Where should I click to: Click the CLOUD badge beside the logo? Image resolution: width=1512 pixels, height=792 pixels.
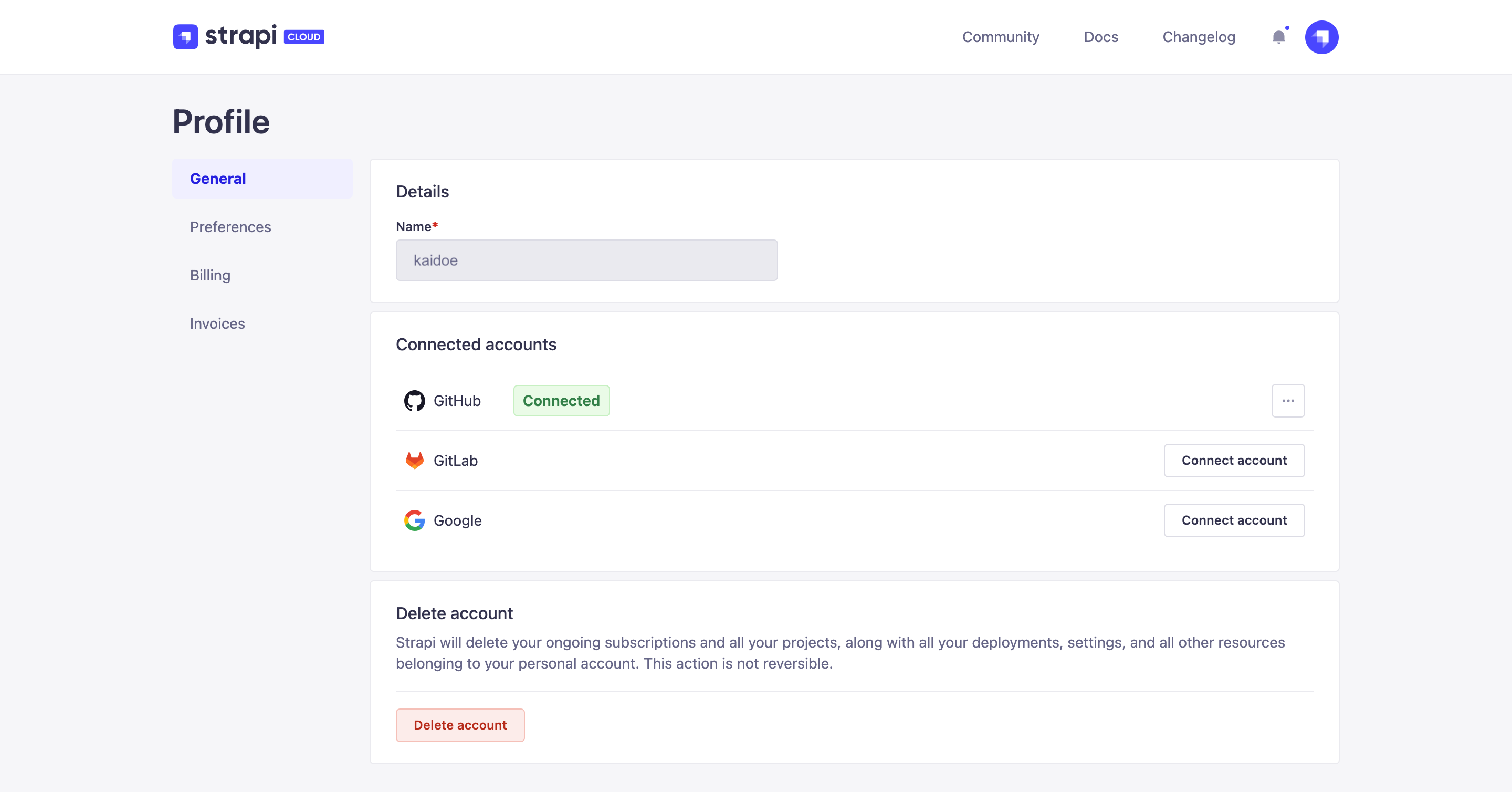pos(303,36)
